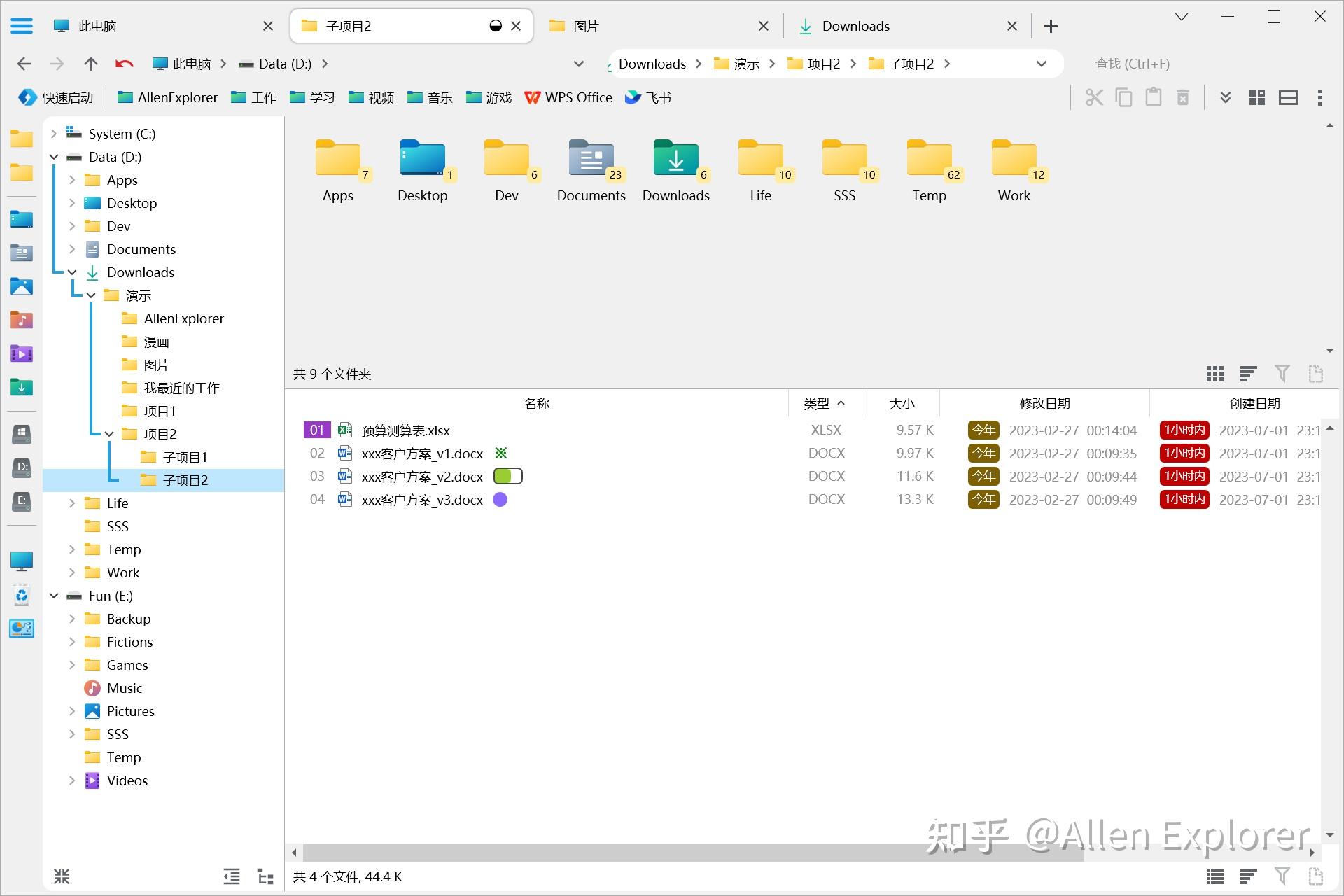Image resolution: width=1344 pixels, height=896 pixels.
Task: Launch 飞书 from the quick launch bar
Action: click(x=647, y=97)
